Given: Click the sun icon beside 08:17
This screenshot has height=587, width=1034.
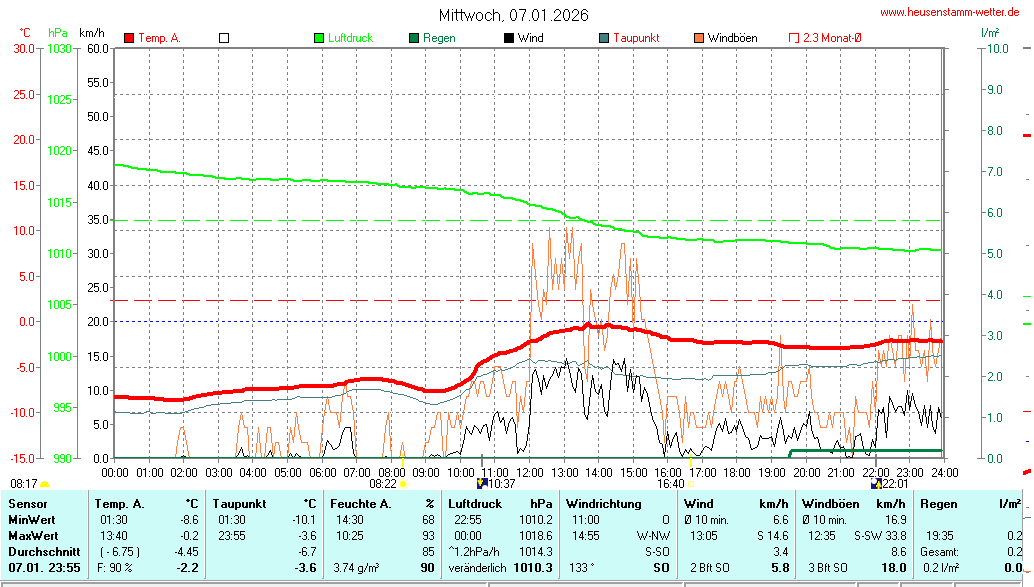Looking at the screenshot, I should tap(44, 484).
